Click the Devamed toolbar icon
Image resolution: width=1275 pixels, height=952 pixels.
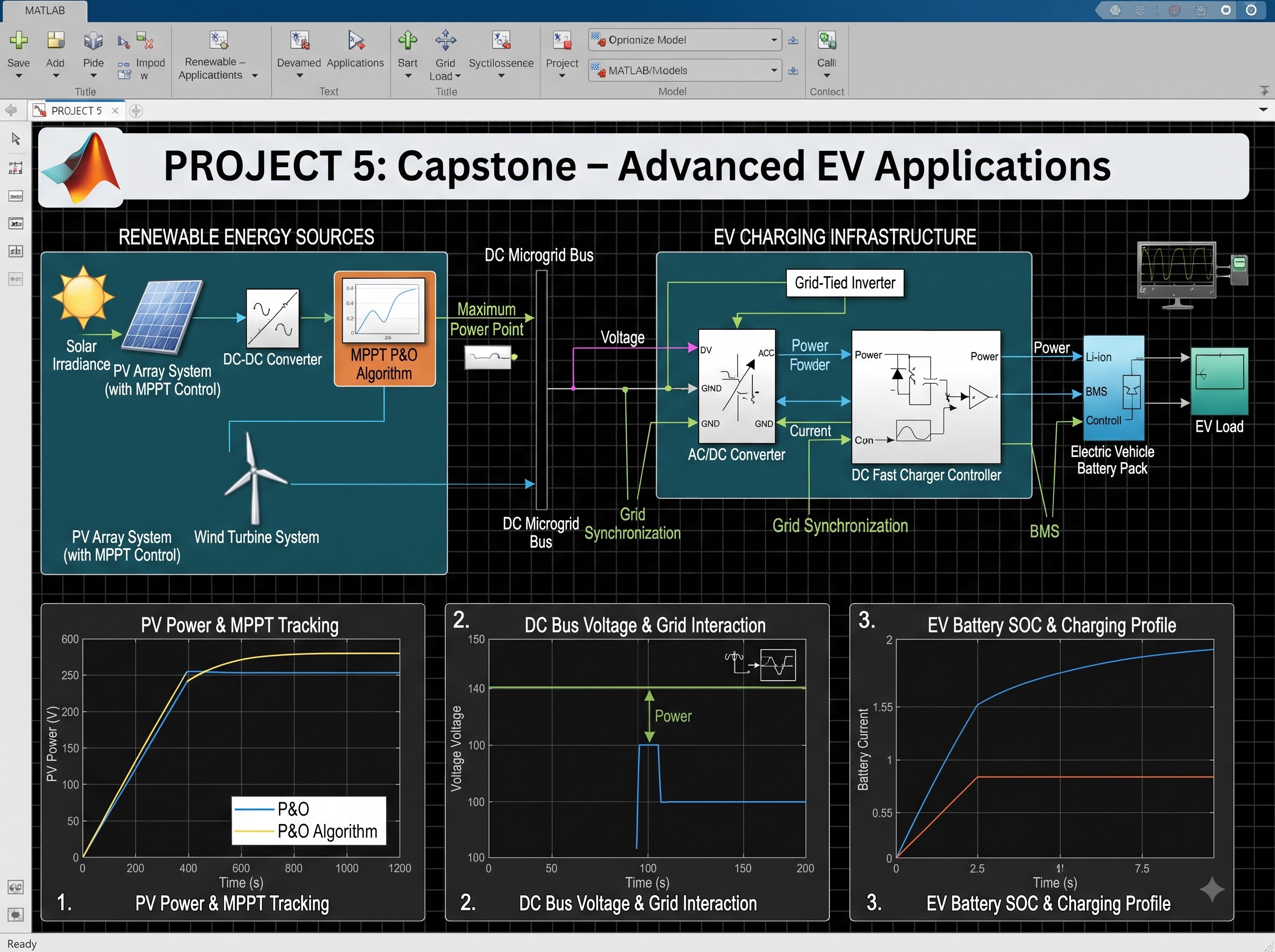(x=300, y=40)
